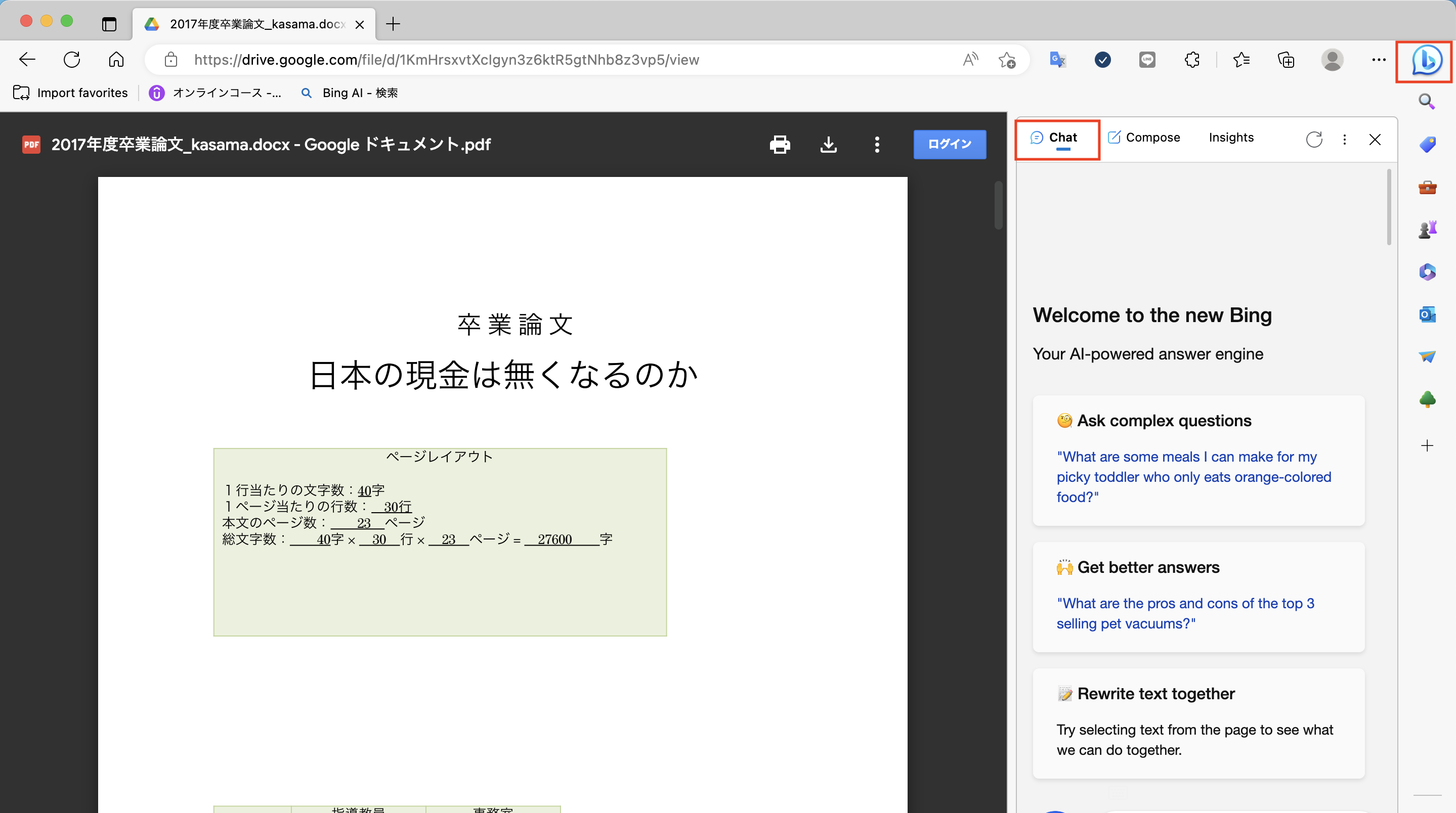
Task: Open the Bing chat options menu
Action: coord(1345,139)
